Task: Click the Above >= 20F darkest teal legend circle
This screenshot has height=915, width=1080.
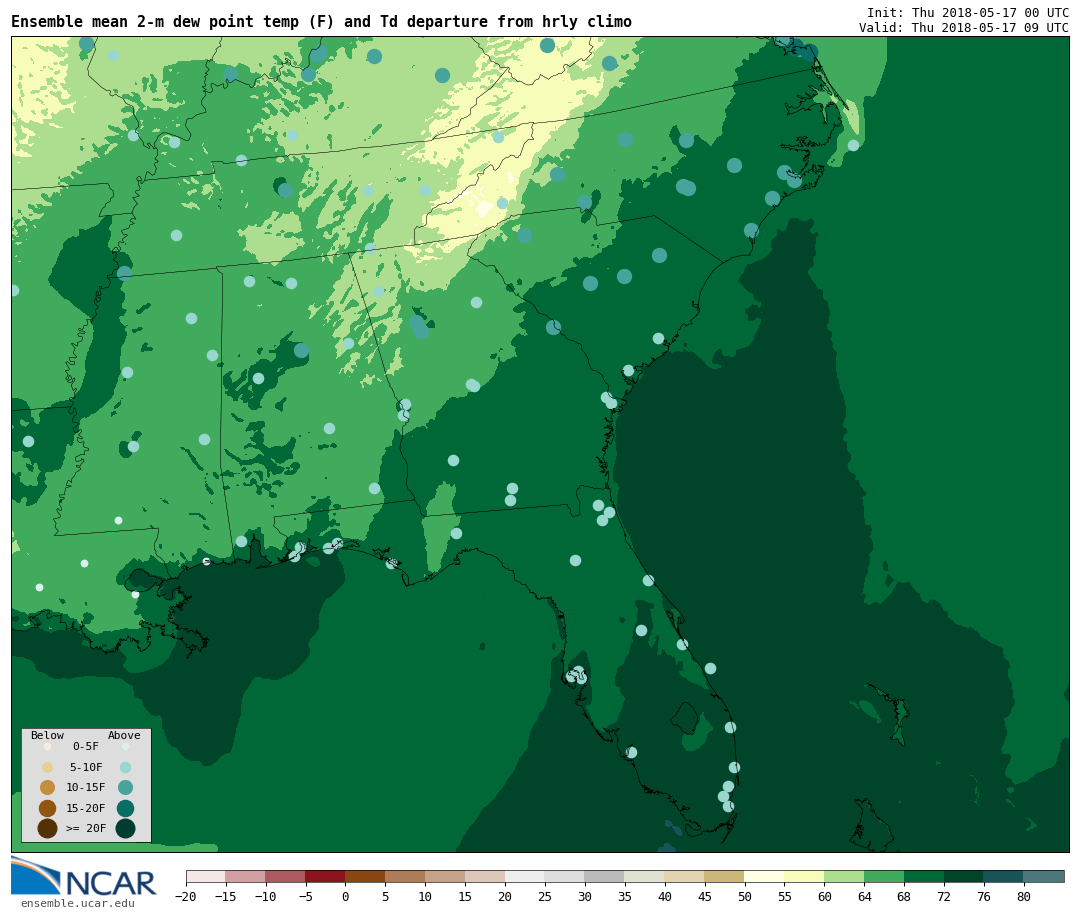Action: (125, 828)
